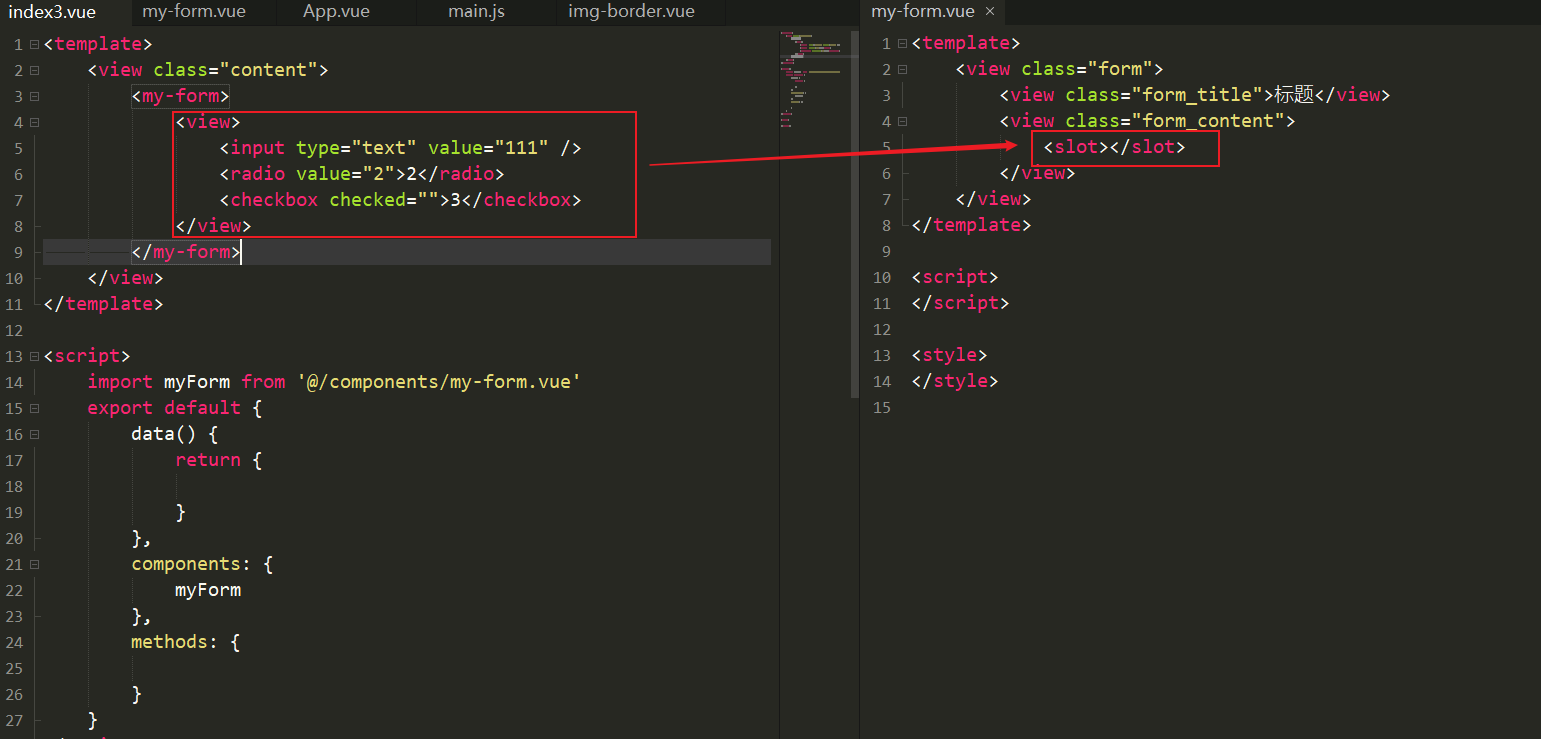The width and height of the screenshot is (1541, 739).
Task: Click the closing </my-form> tag on line 9
Action: click(186, 252)
